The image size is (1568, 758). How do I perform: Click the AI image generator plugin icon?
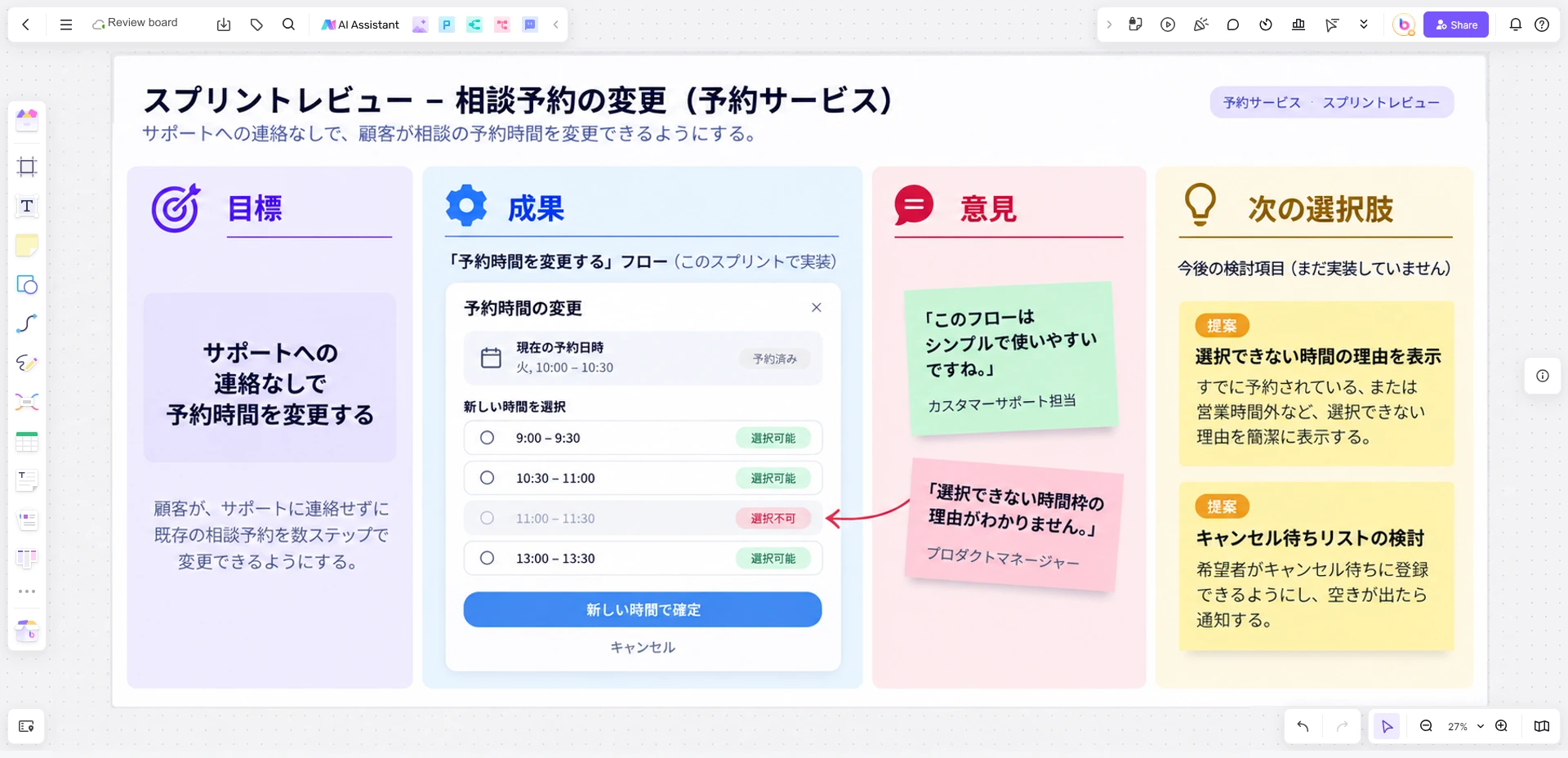(x=420, y=25)
